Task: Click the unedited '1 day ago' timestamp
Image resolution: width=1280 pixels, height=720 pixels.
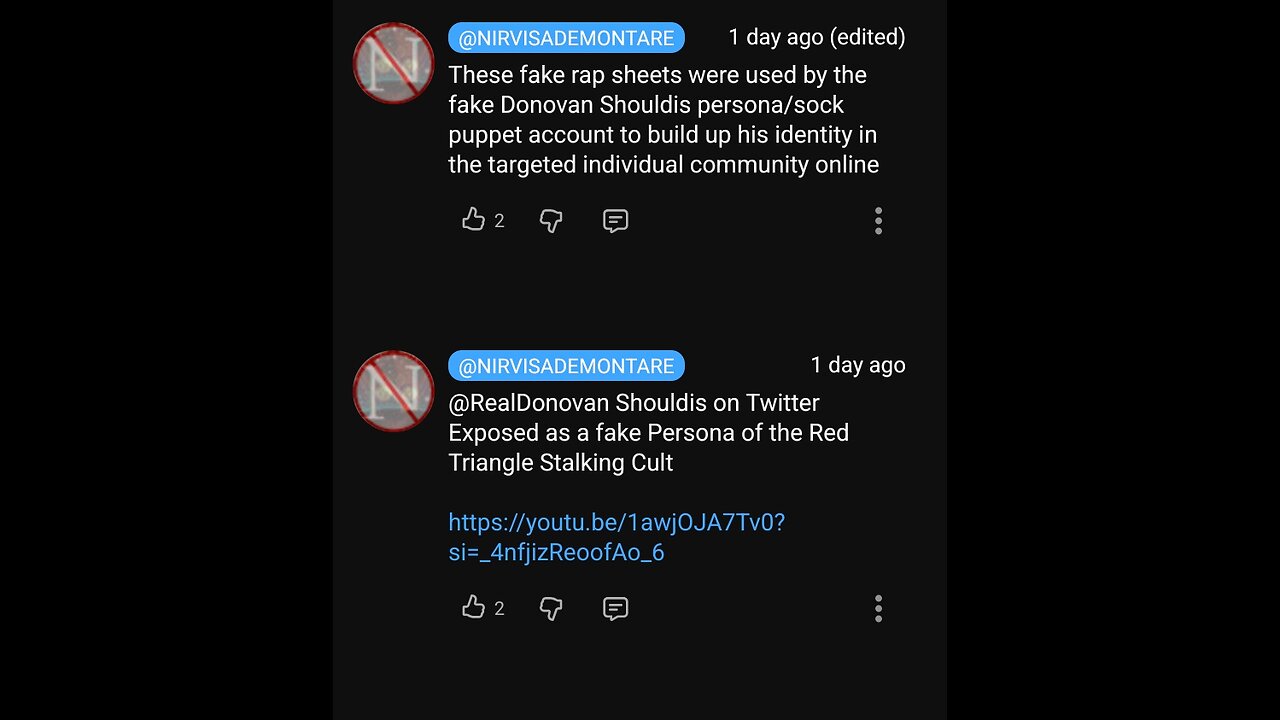Action: point(857,366)
